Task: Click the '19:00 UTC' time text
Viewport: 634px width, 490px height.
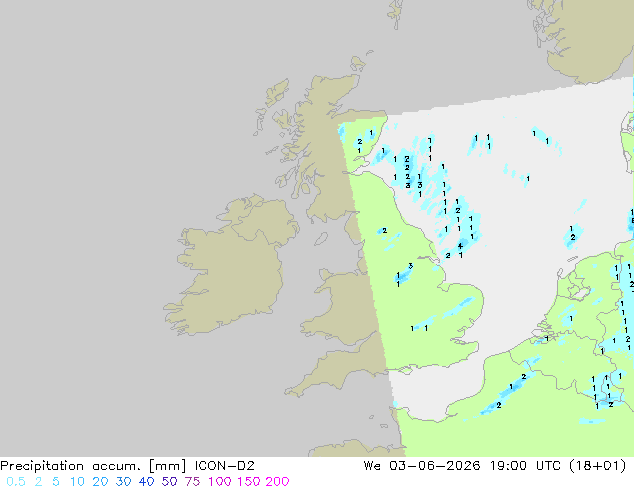Action: pos(525,466)
